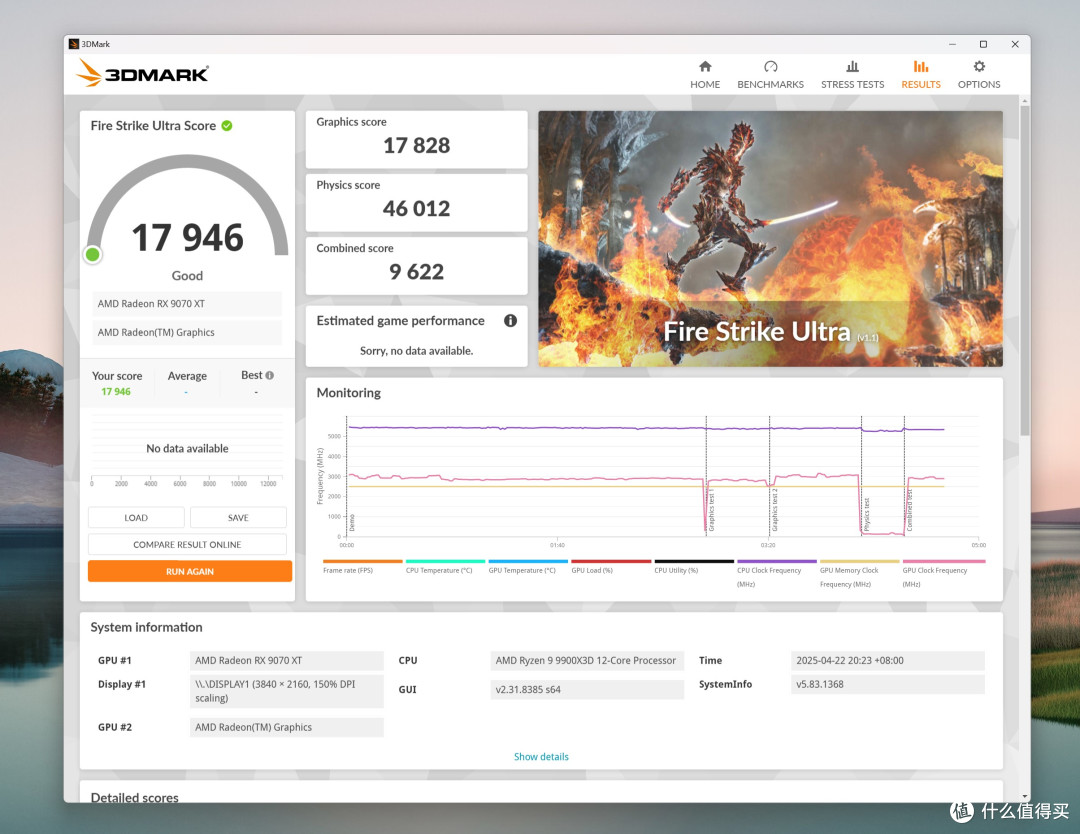
Task: Click the LOAD button
Action: click(136, 518)
